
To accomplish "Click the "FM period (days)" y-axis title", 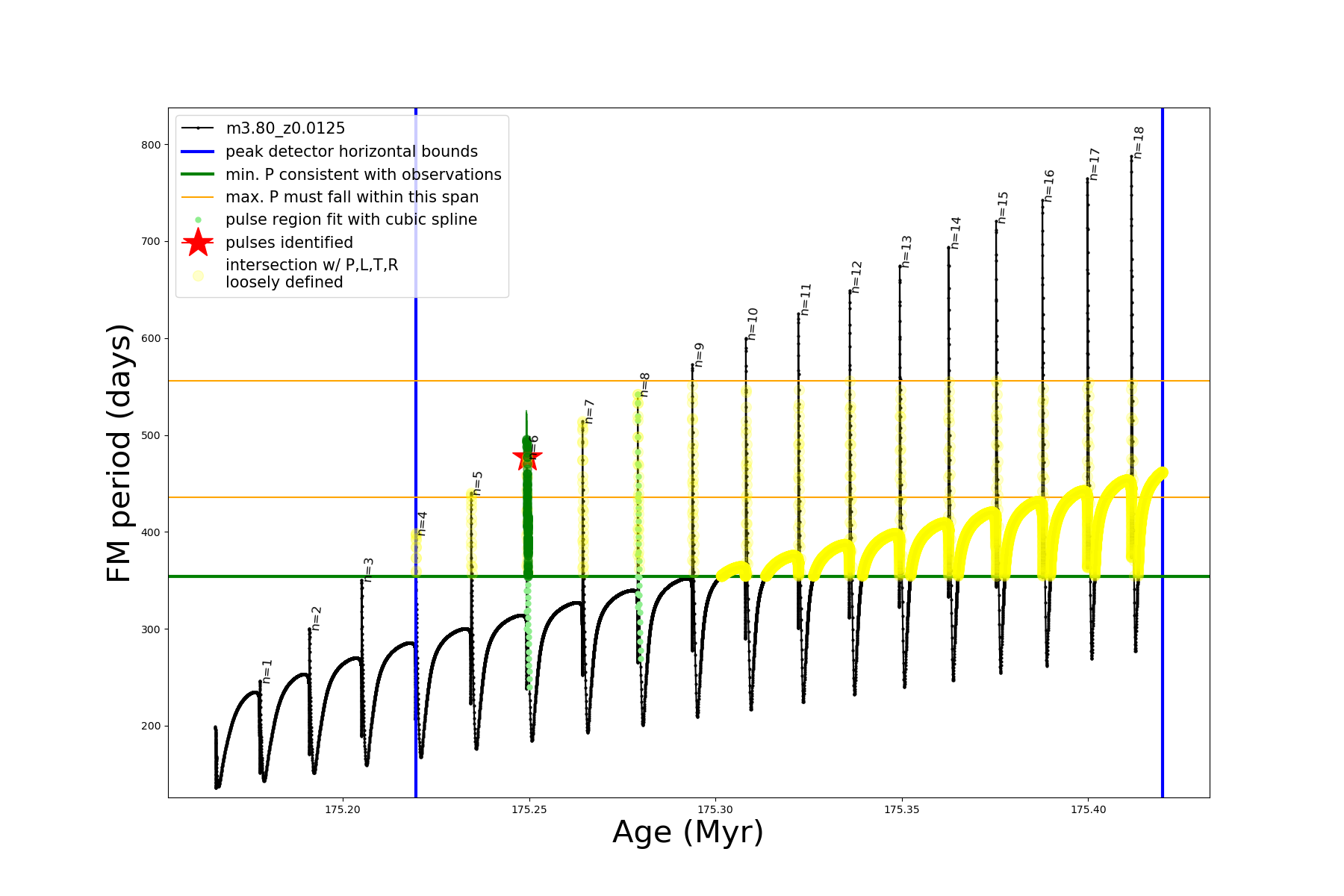I will [119, 453].
